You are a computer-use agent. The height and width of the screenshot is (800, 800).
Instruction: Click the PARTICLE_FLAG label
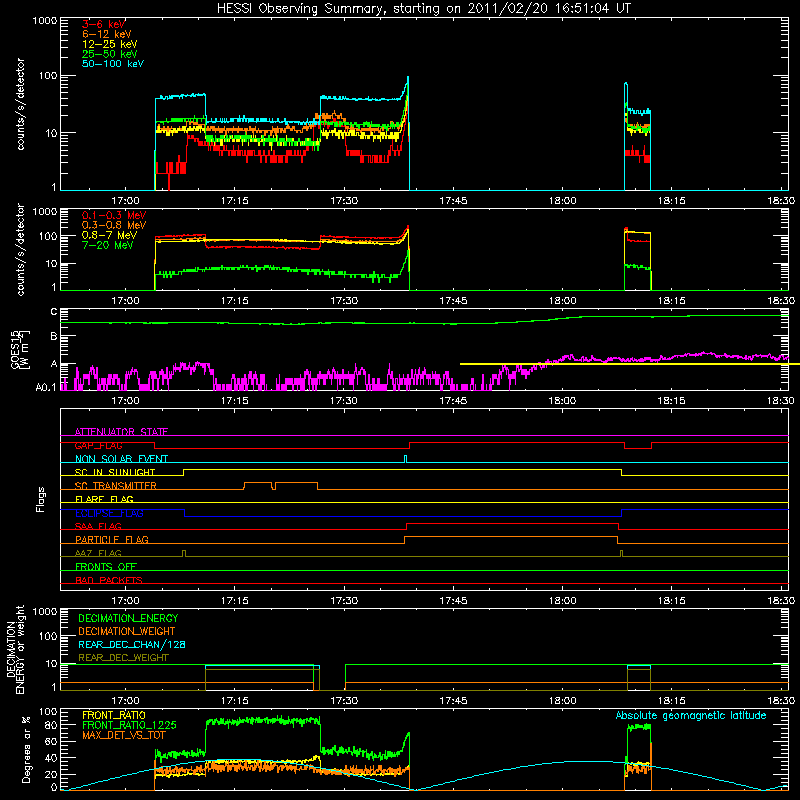[x=112, y=539]
